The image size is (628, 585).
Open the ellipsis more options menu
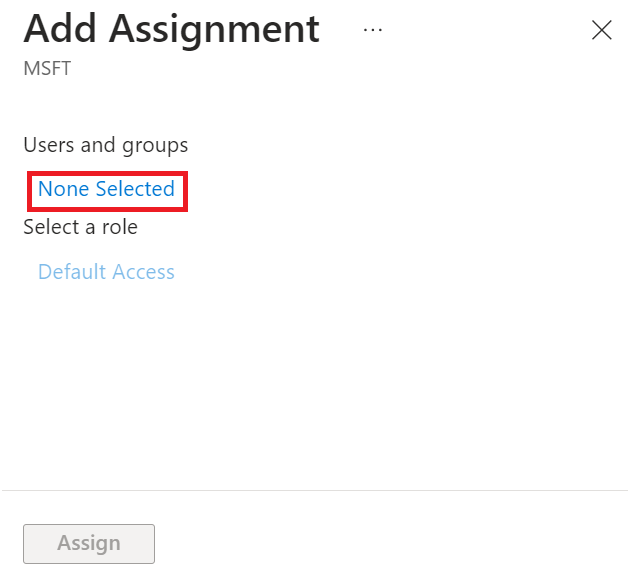coord(373,30)
